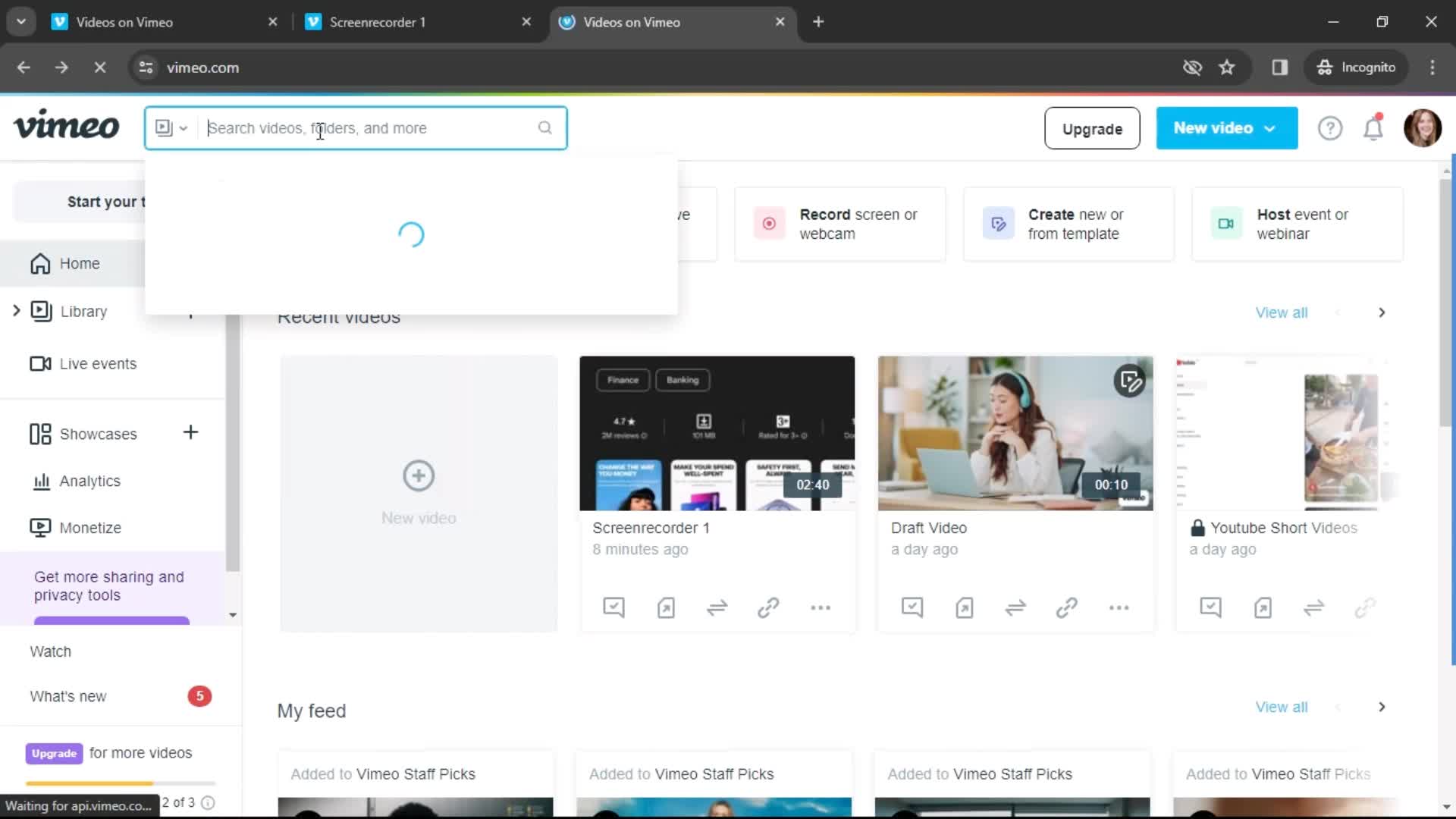This screenshot has height=819, width=1456.
Task: Click the Create new or from template card
Action: pos(1068,224)
